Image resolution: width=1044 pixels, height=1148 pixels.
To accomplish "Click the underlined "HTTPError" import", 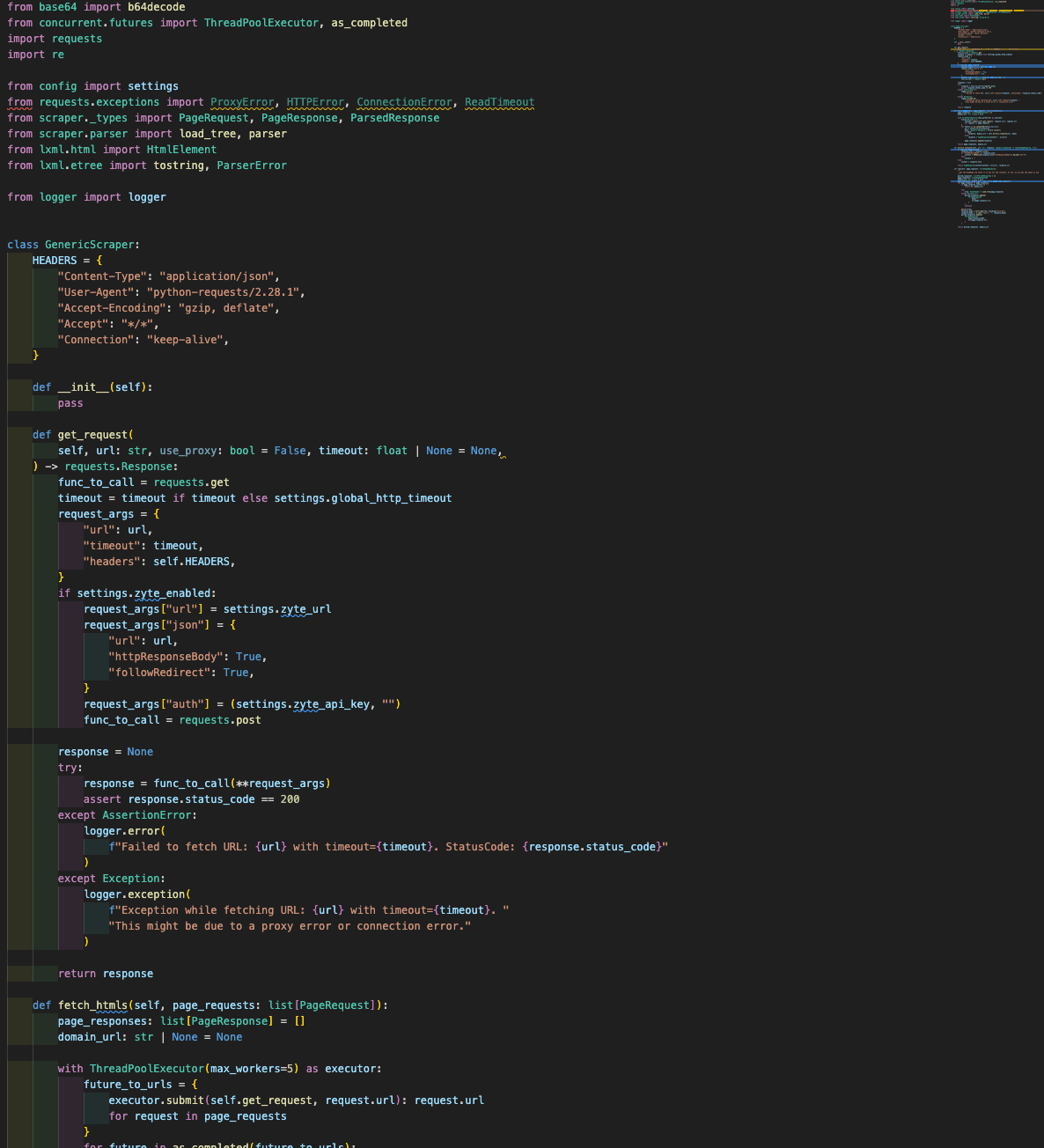I will coord(315,102).
